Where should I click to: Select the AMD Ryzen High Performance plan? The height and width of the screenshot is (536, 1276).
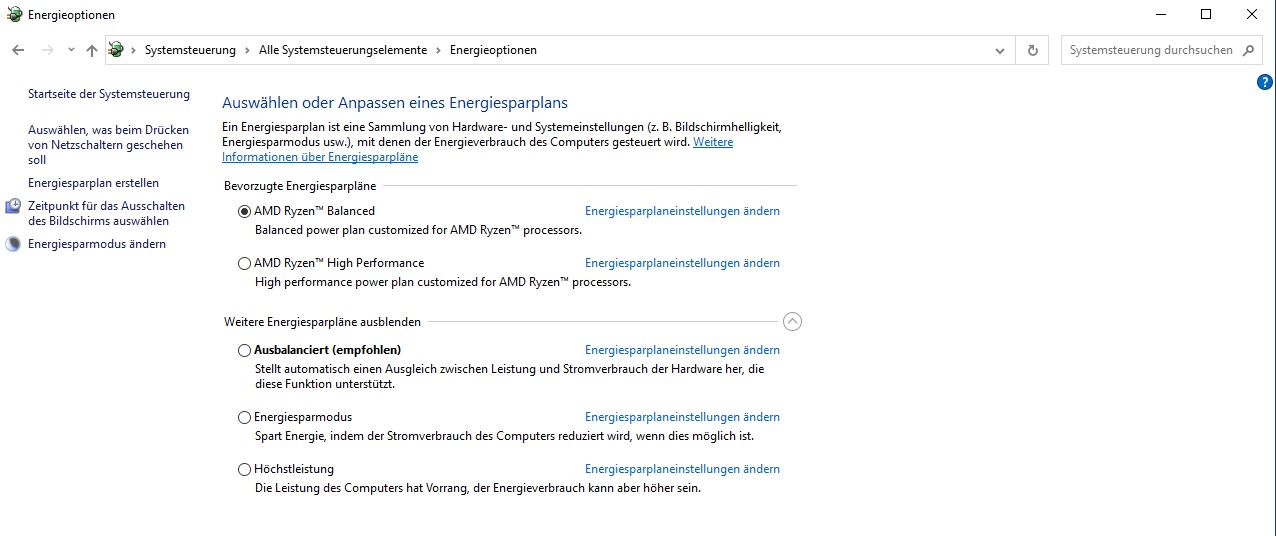(x=245, y=263)
